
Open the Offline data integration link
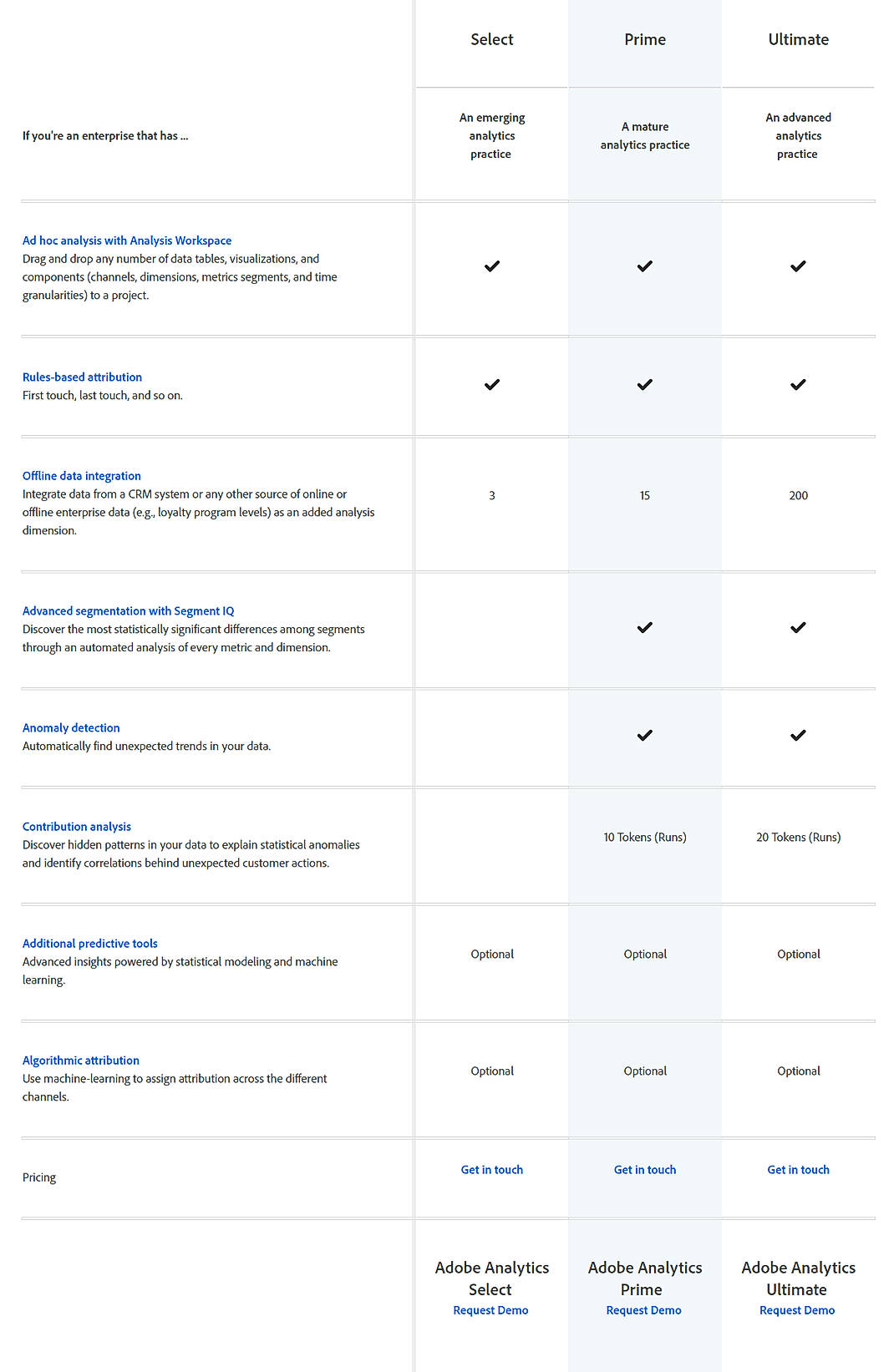(81, 475)
